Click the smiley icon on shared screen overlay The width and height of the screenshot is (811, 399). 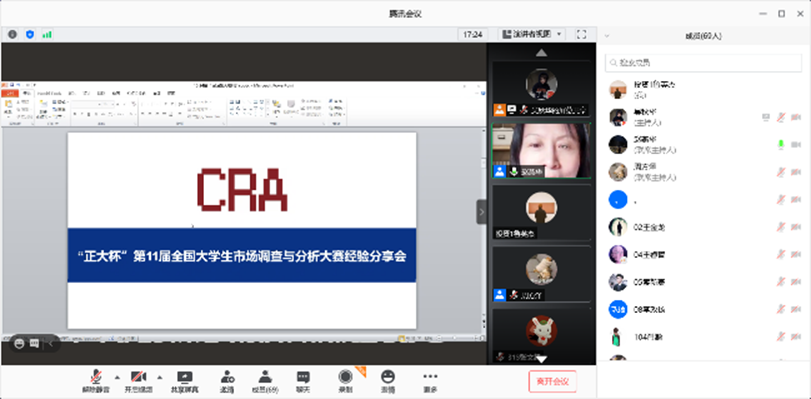point(20,343)
